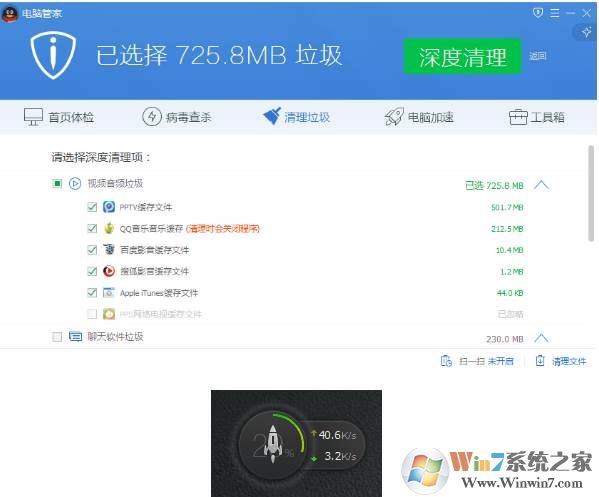Click the rocket accelerator ball widget
599x497 pixels.
click(x=272, y=444)
